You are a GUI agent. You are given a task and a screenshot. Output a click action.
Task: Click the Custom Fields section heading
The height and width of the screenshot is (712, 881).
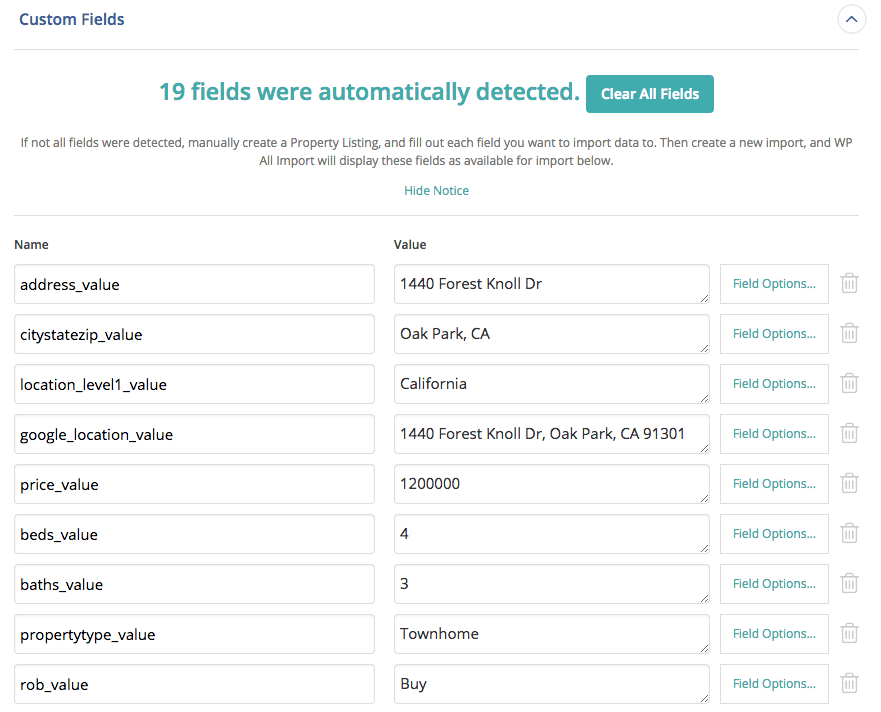point(71,19)
